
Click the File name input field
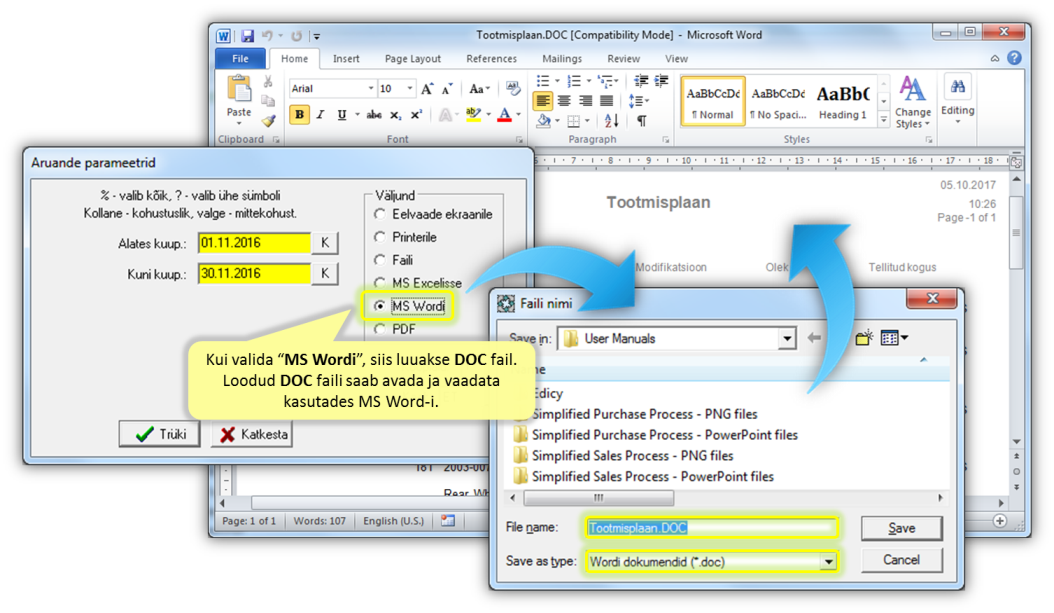[x=712, y=528]
